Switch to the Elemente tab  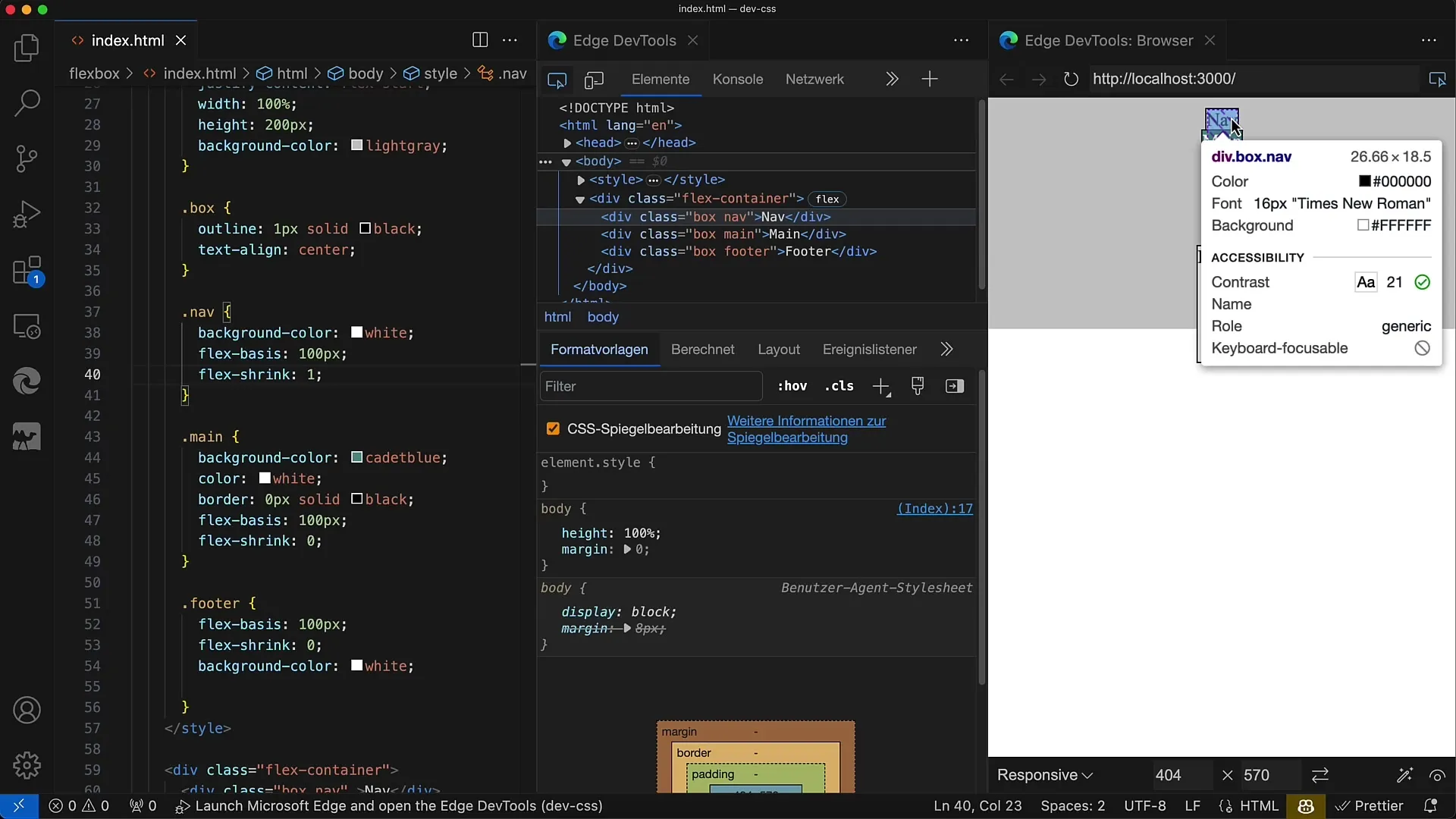coord(661,80)
